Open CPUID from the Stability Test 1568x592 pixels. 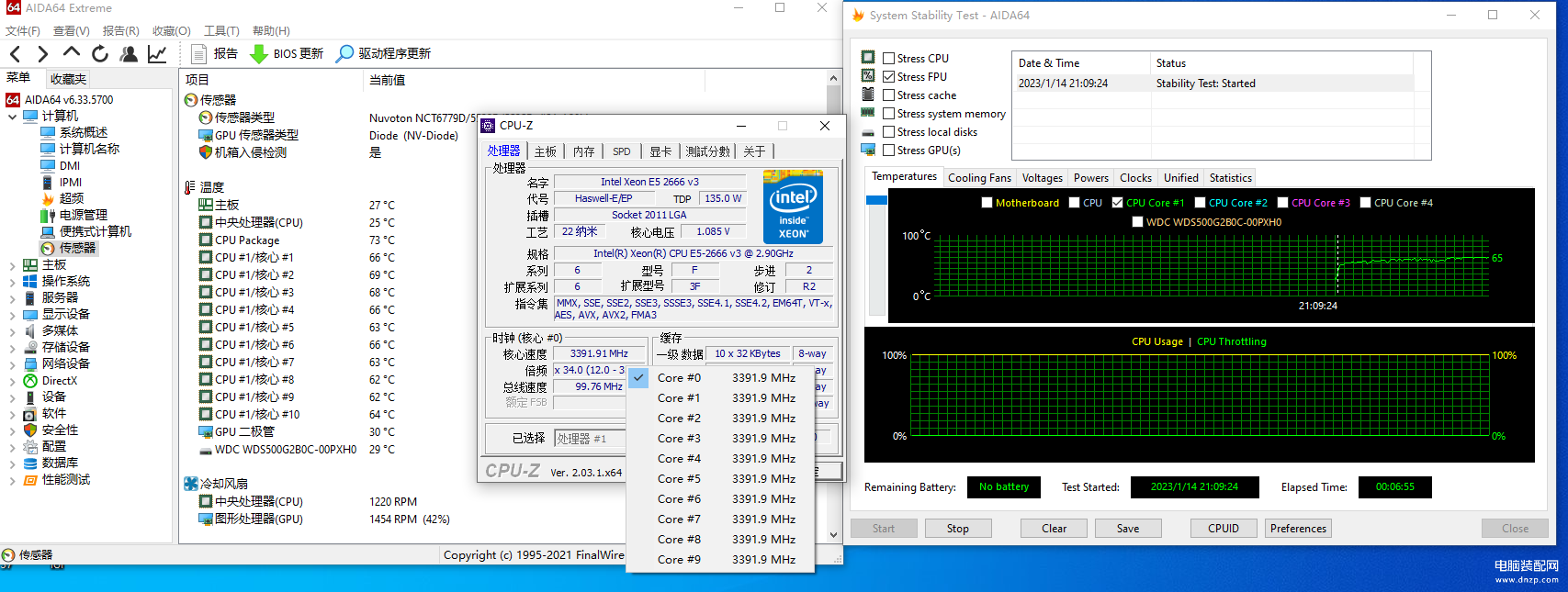(x=1224, y=529)
